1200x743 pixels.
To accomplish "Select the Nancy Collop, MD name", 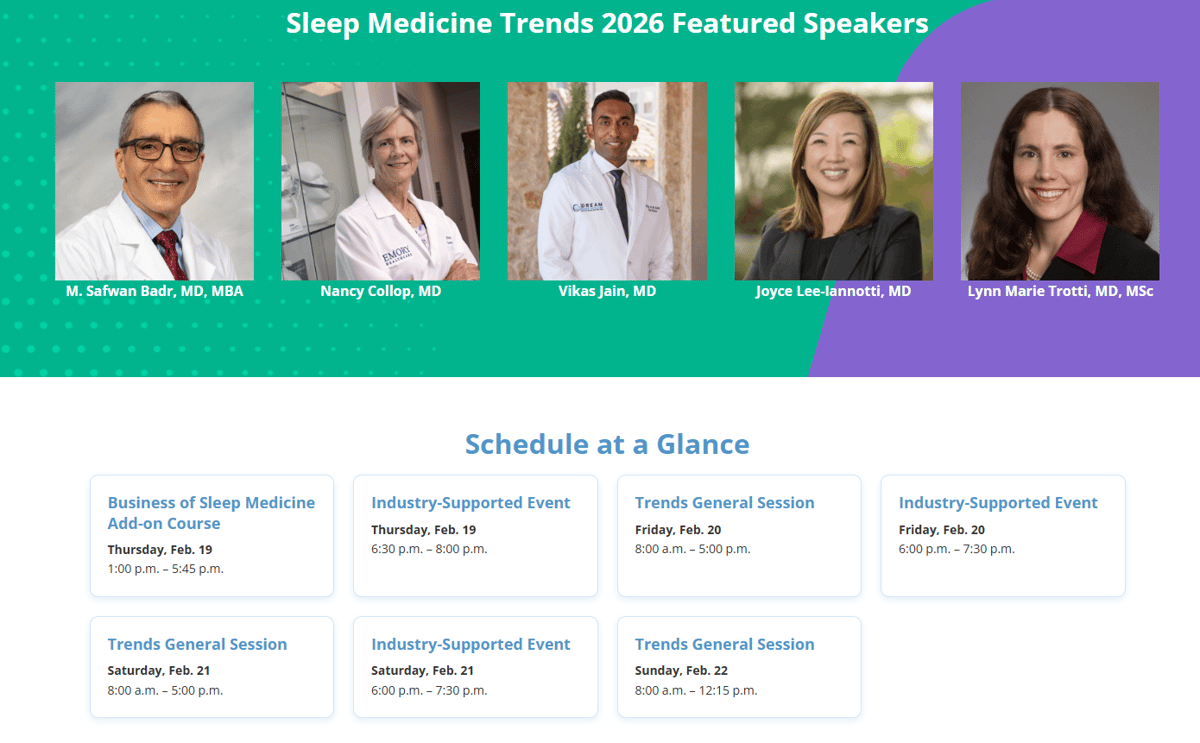I will click(380, 292).
